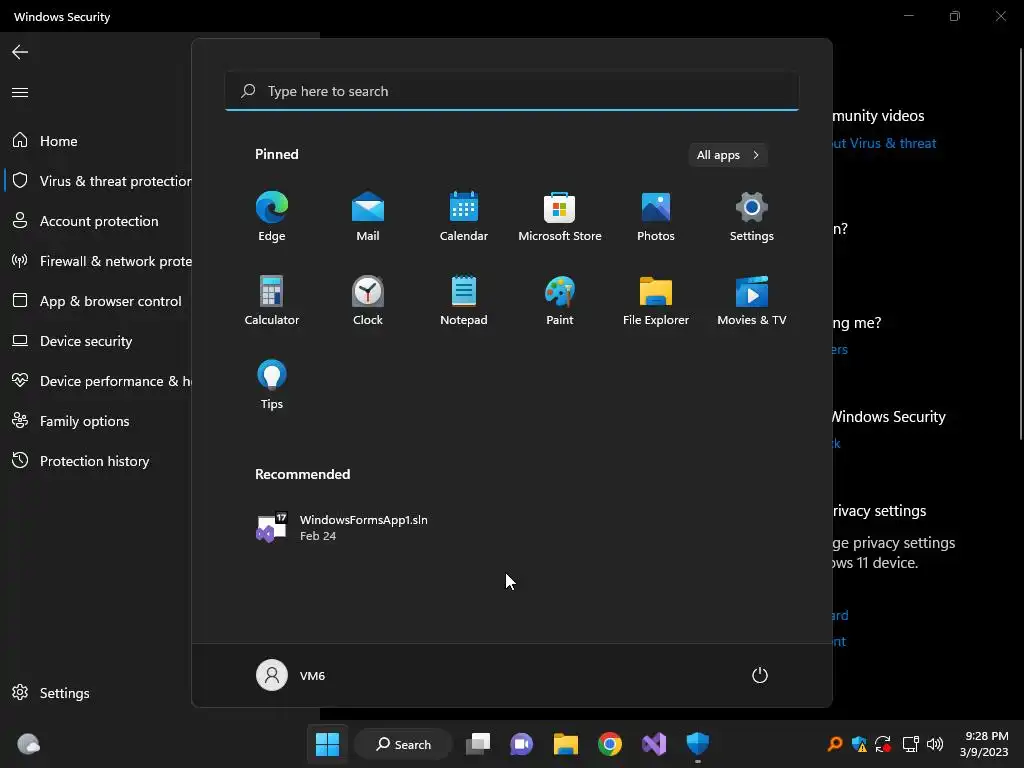The width and height of the screenshot is (1024, 768).
Task: Open the recommended WindowsFormsApp1.sln file
Action: (x=343, y=527)
